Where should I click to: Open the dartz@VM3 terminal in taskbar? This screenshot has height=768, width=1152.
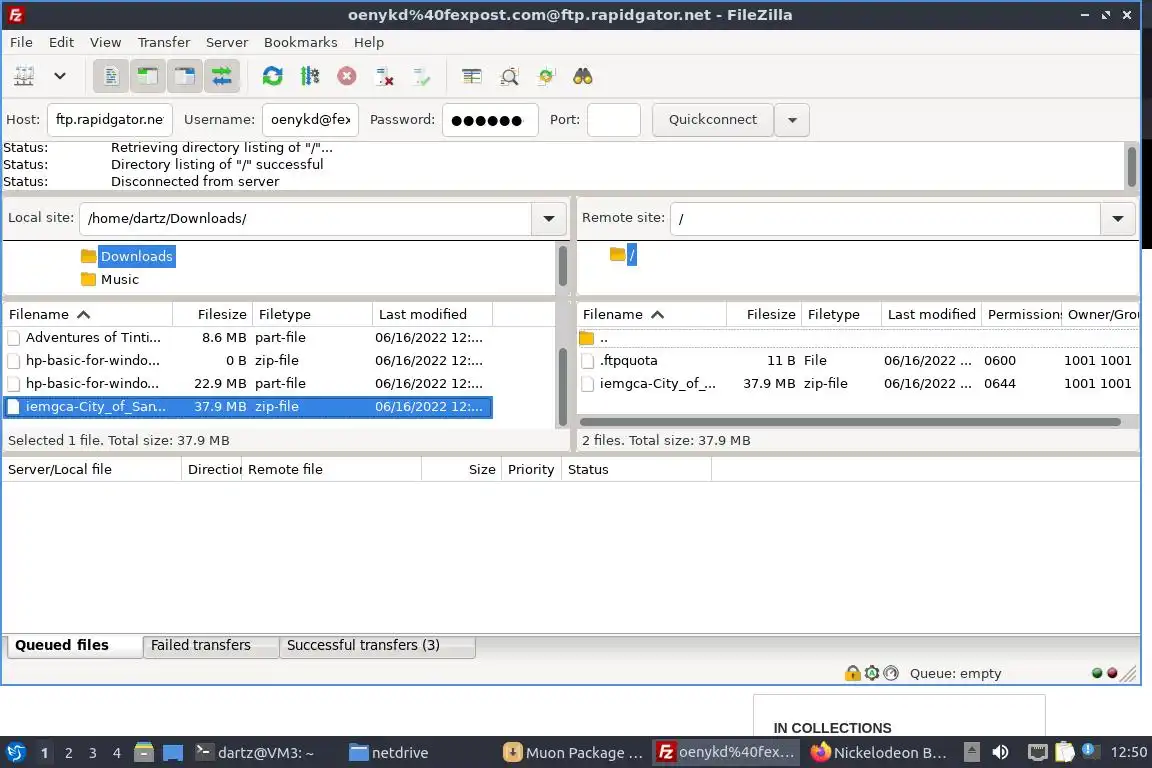pos(255,753)
